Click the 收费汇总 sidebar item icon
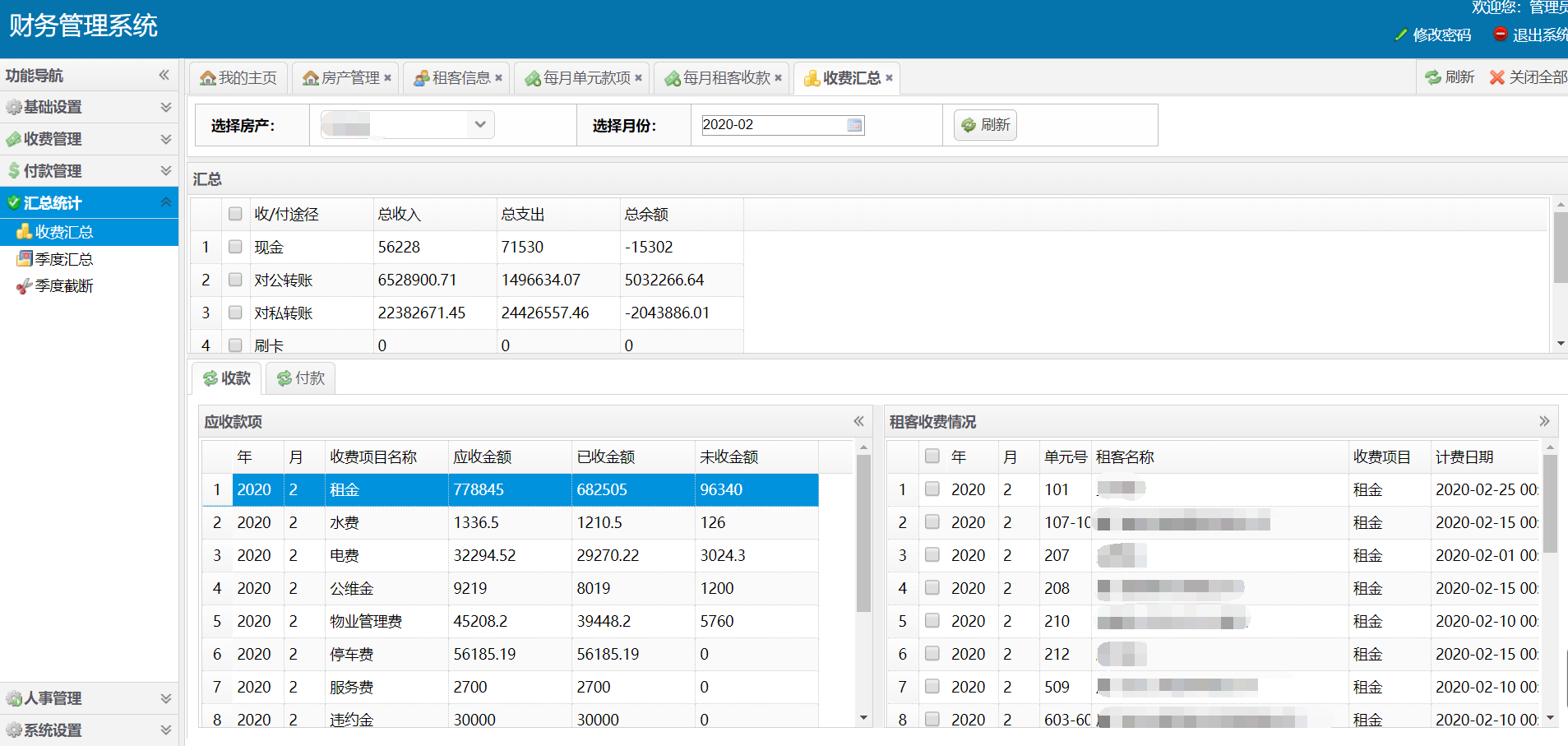The height and width of the screenshot is (746, 1568). (25, 232)
